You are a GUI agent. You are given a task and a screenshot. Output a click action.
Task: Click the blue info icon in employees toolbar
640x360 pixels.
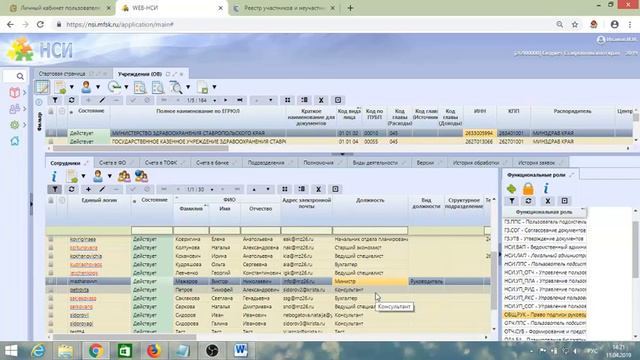tap(54, 176)
